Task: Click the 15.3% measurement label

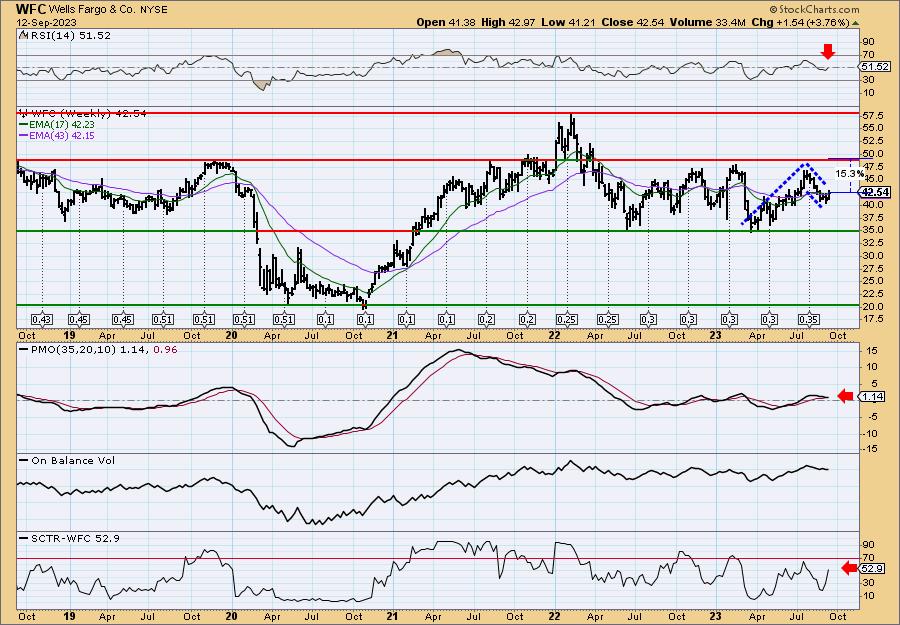Action: tap(849, 173)
